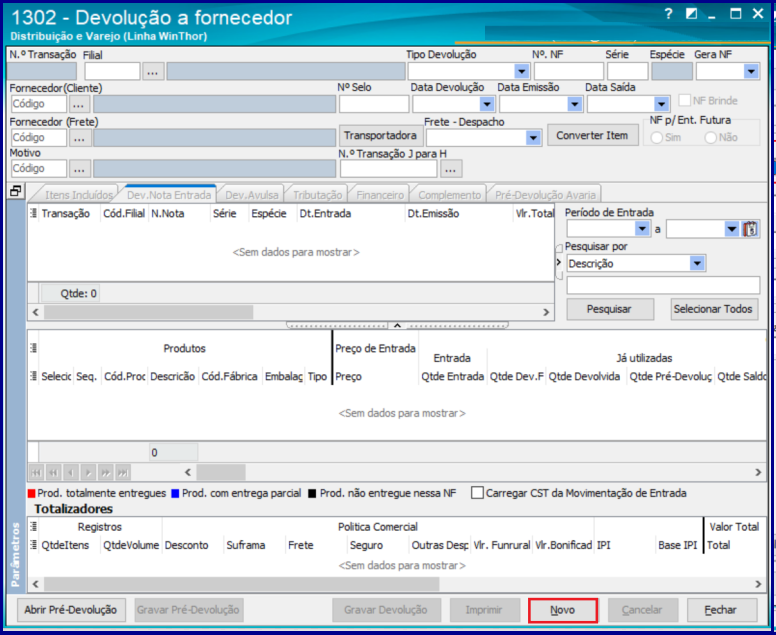Open Tipo Devolução dropdown
Viewport: 776px width, 635px height.
[522, 72]
